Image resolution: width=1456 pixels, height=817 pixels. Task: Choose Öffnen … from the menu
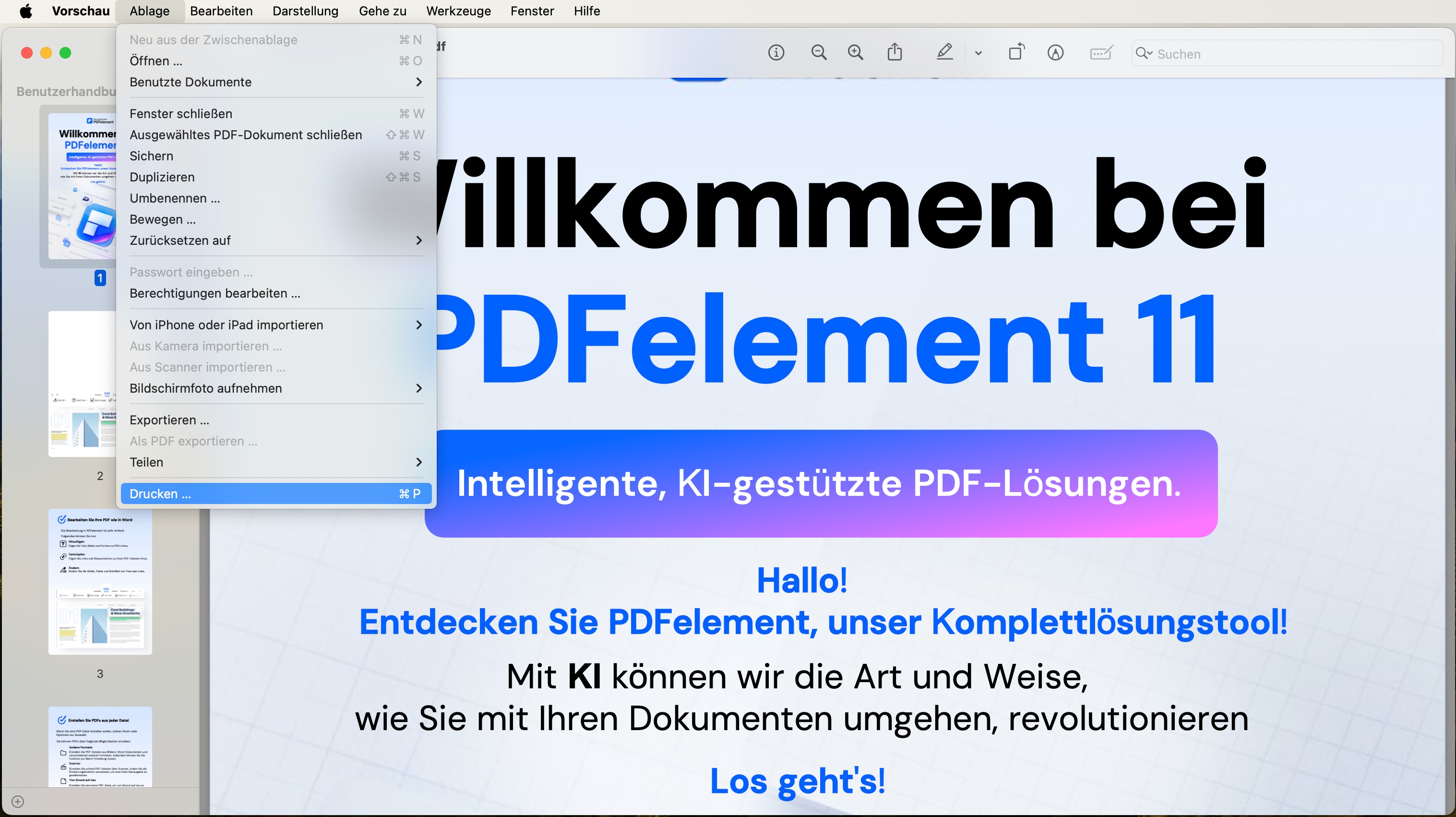click(276, 60)
